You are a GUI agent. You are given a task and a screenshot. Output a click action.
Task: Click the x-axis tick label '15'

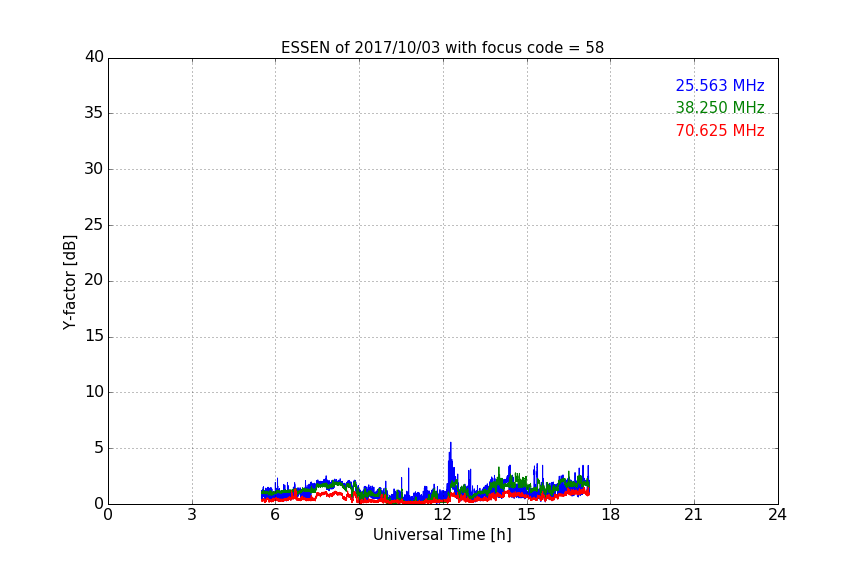pos(527,515)
